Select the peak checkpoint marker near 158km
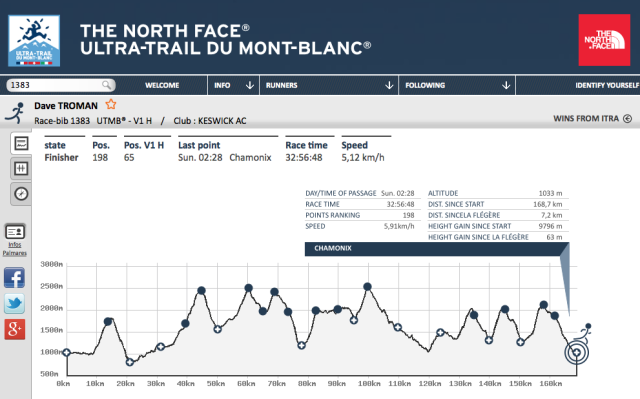 pos(544,305)
